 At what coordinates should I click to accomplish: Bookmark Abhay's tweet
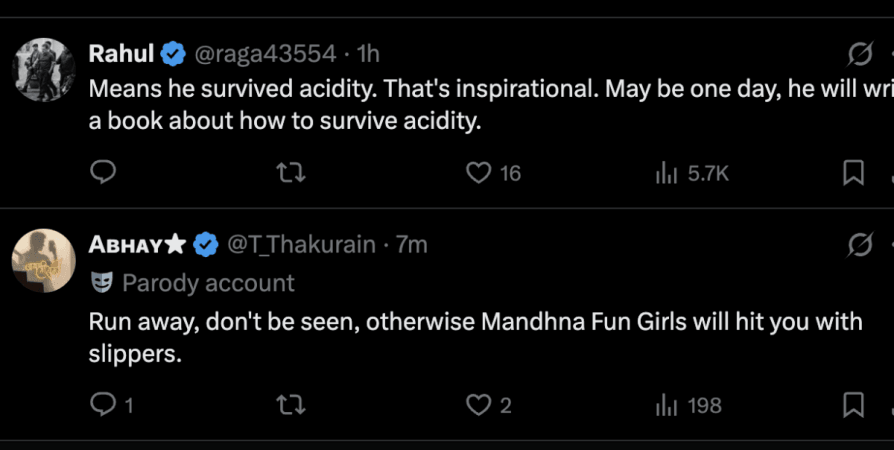pos(853,405)
